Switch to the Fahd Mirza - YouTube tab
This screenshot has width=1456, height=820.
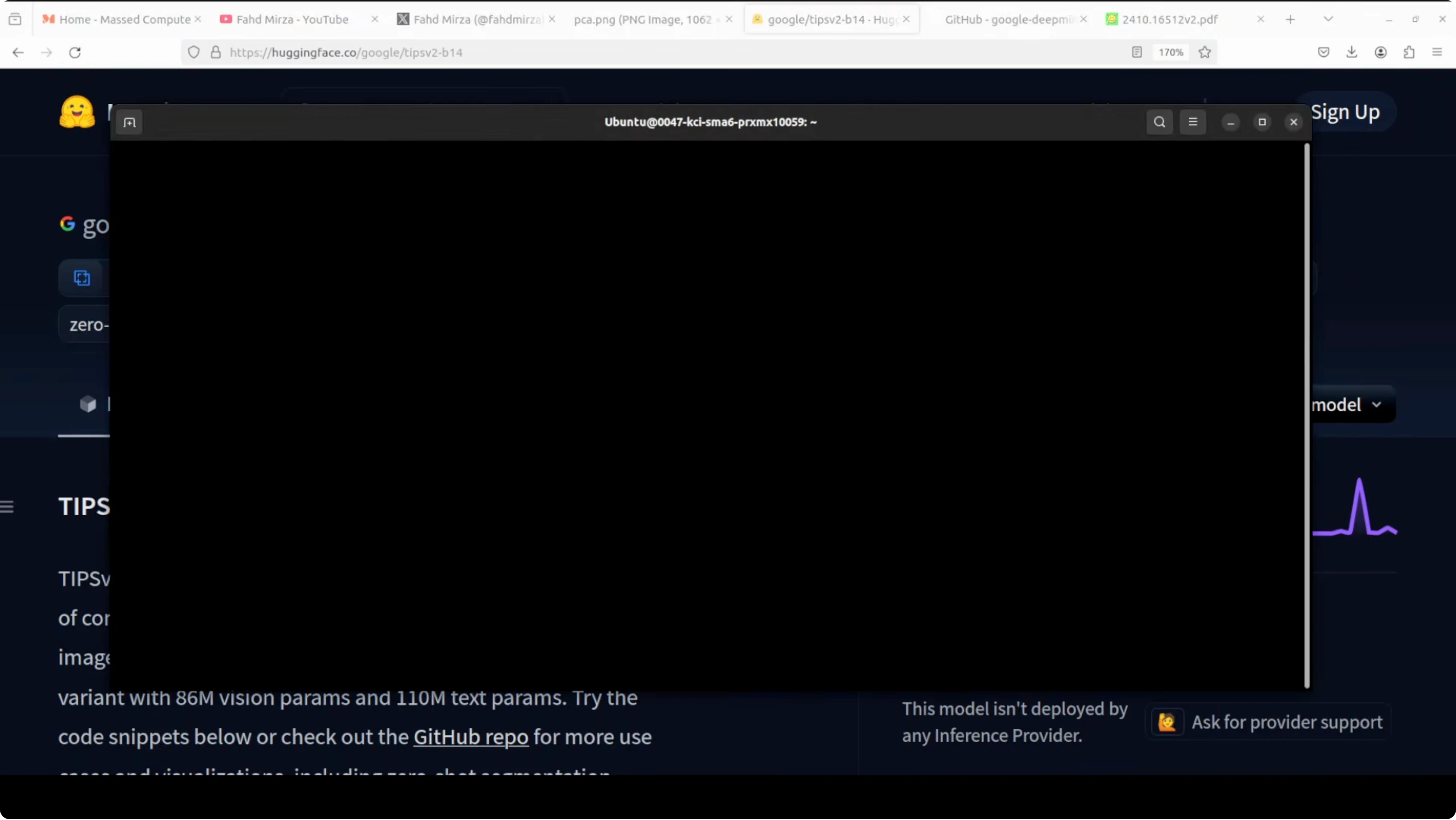point(292,19)
